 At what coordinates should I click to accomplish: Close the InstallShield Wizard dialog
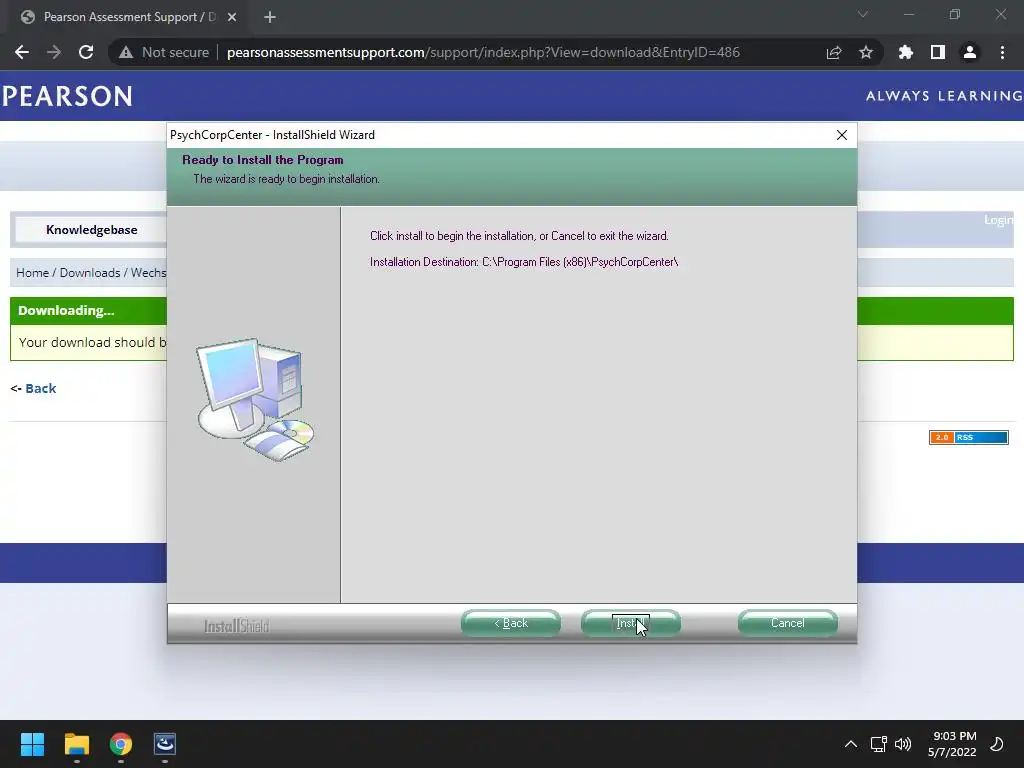coord(842,135)
